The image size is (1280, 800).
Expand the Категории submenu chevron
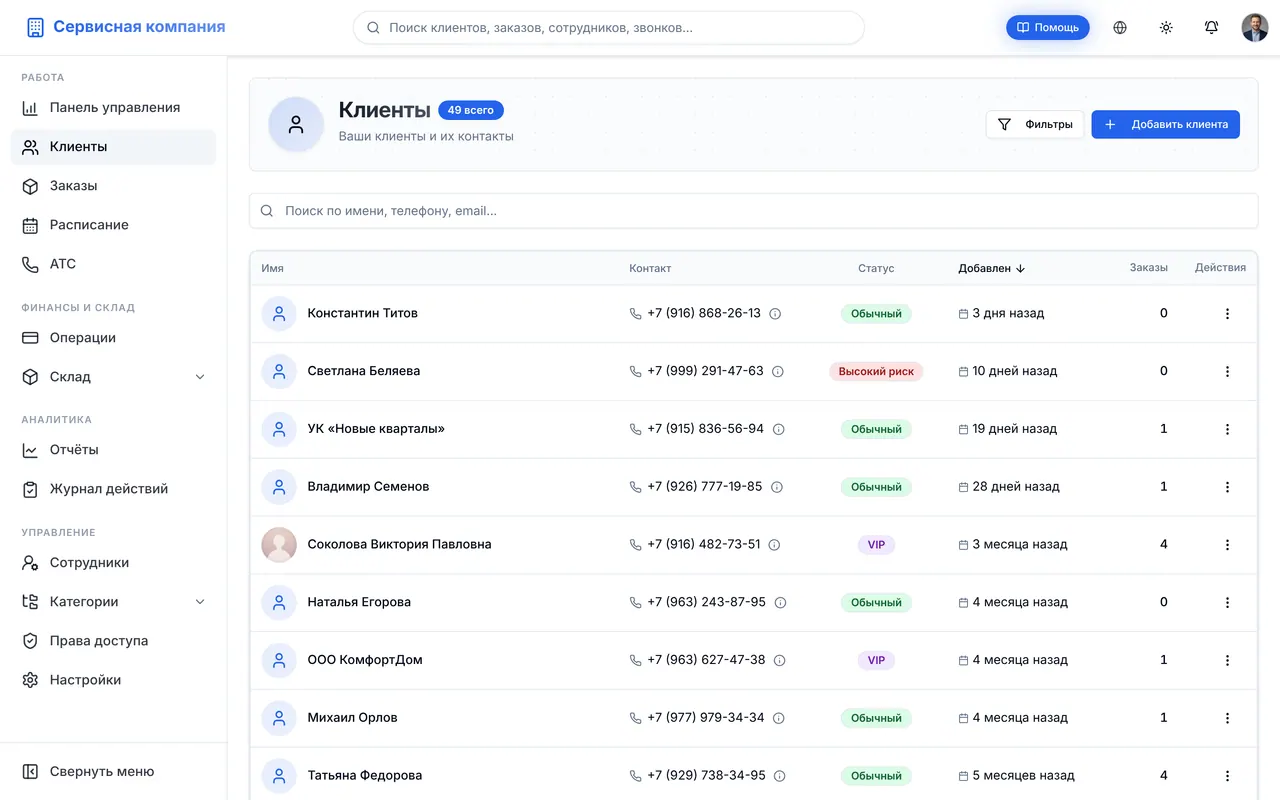point(200,602)
